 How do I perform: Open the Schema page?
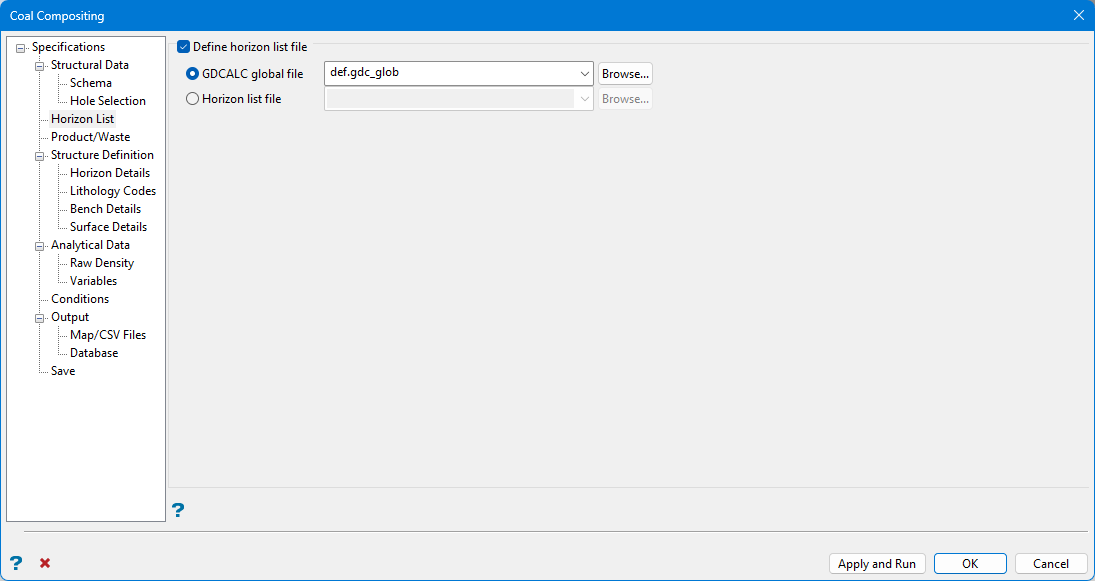91,83
